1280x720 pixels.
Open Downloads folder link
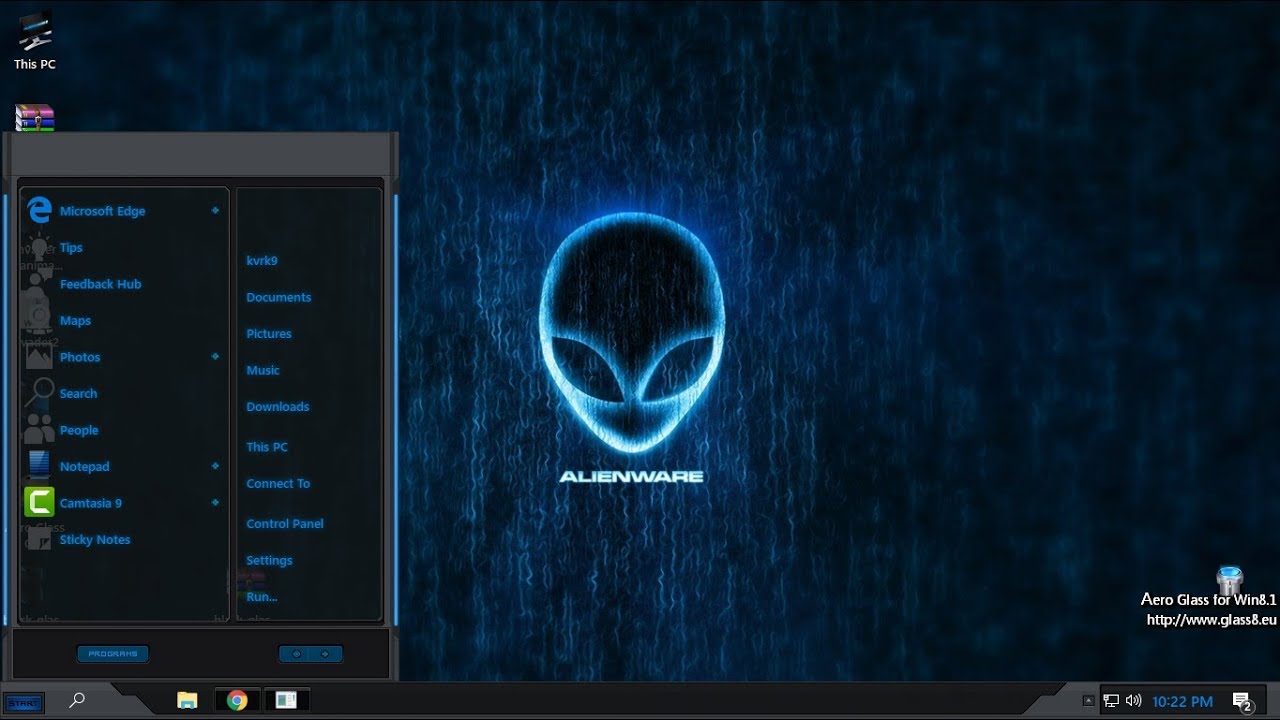tap(278, 407)
